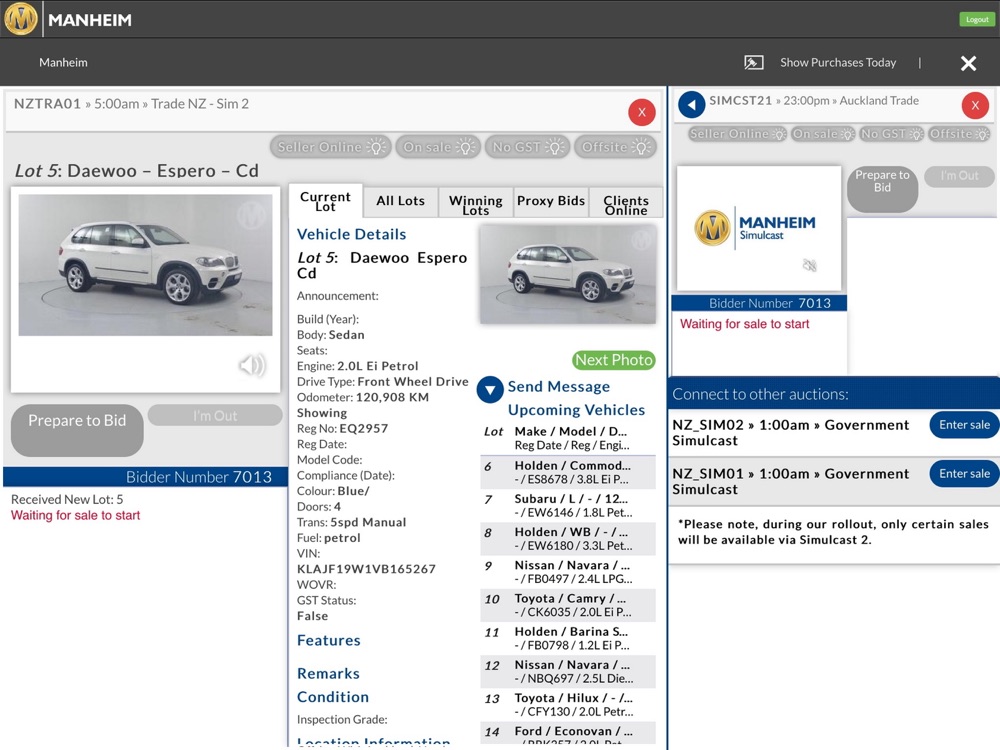Viewport: 1000px width, 750px height.
Task: Switch to the Proxy Bids tab
Action: [551, 201]
